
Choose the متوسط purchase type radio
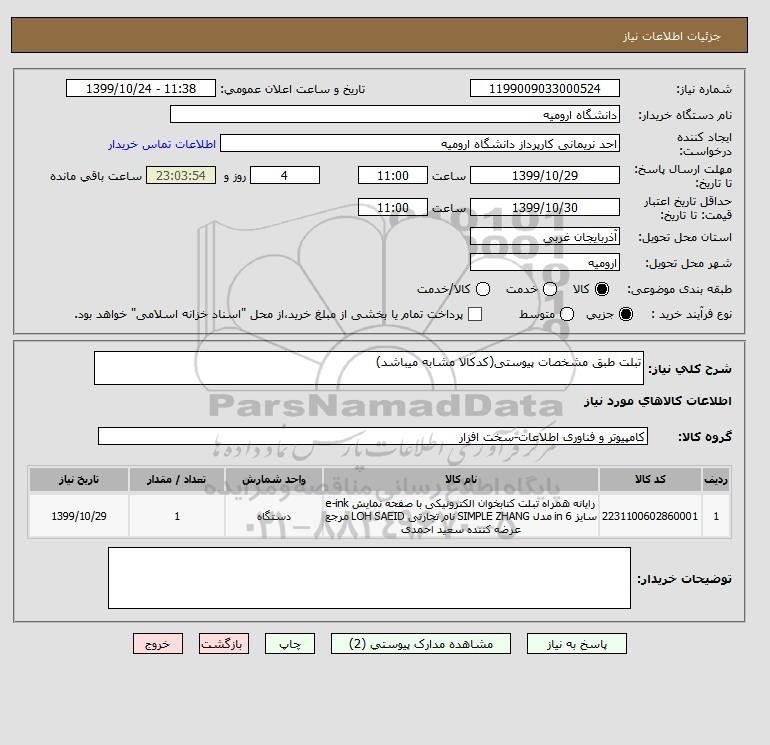(567, 314)
